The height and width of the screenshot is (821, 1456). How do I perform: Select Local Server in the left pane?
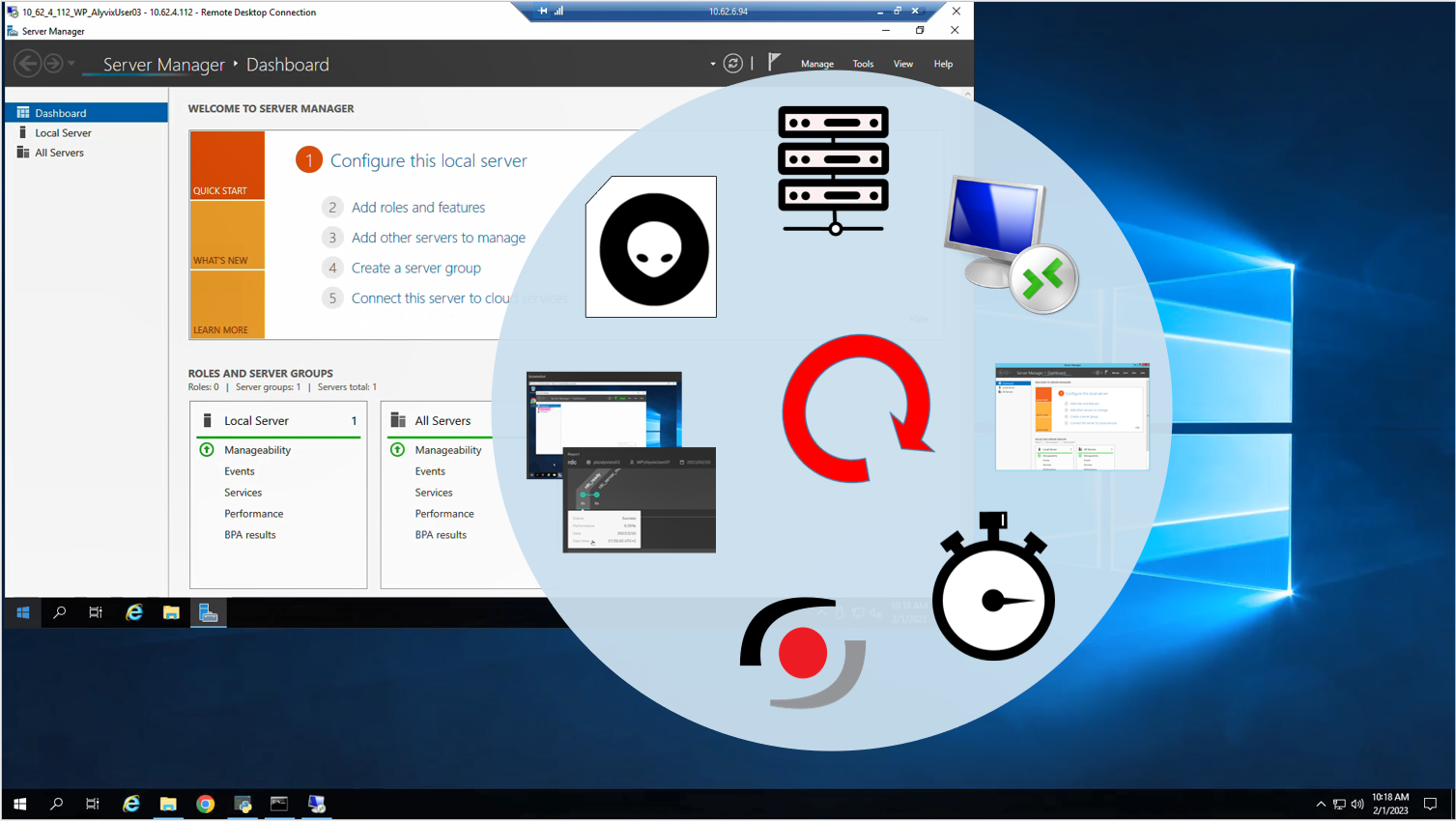point(87,133)
